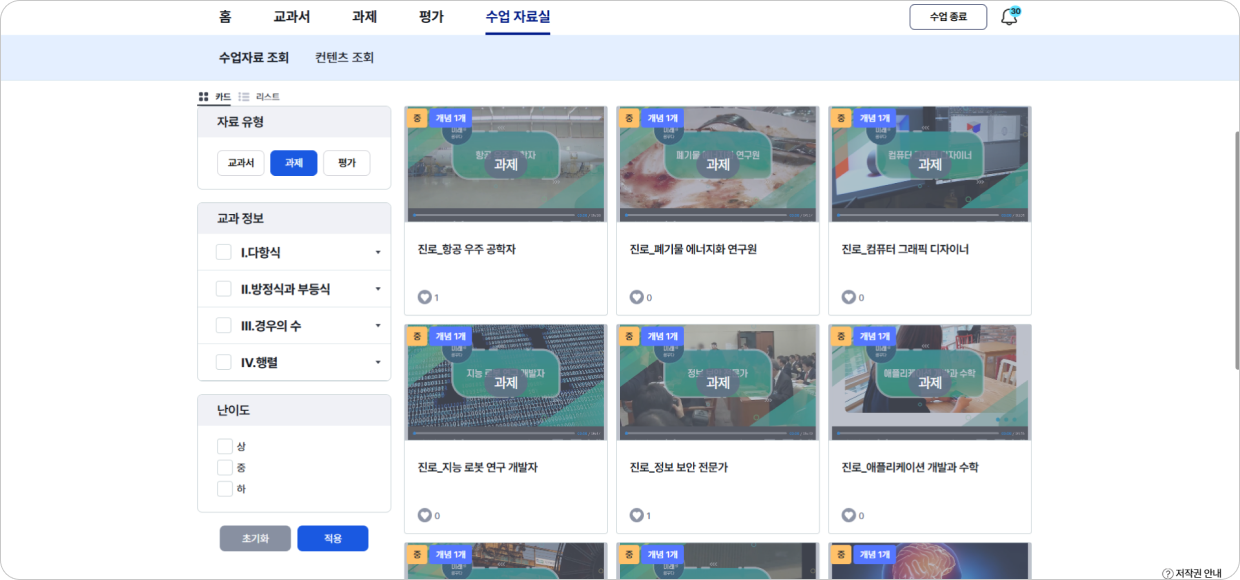The width and height of the screenshot is (1240, 580).
Task: Check the Ⅳ.행렬 checkbox
Action: click(x=224, y=362)
